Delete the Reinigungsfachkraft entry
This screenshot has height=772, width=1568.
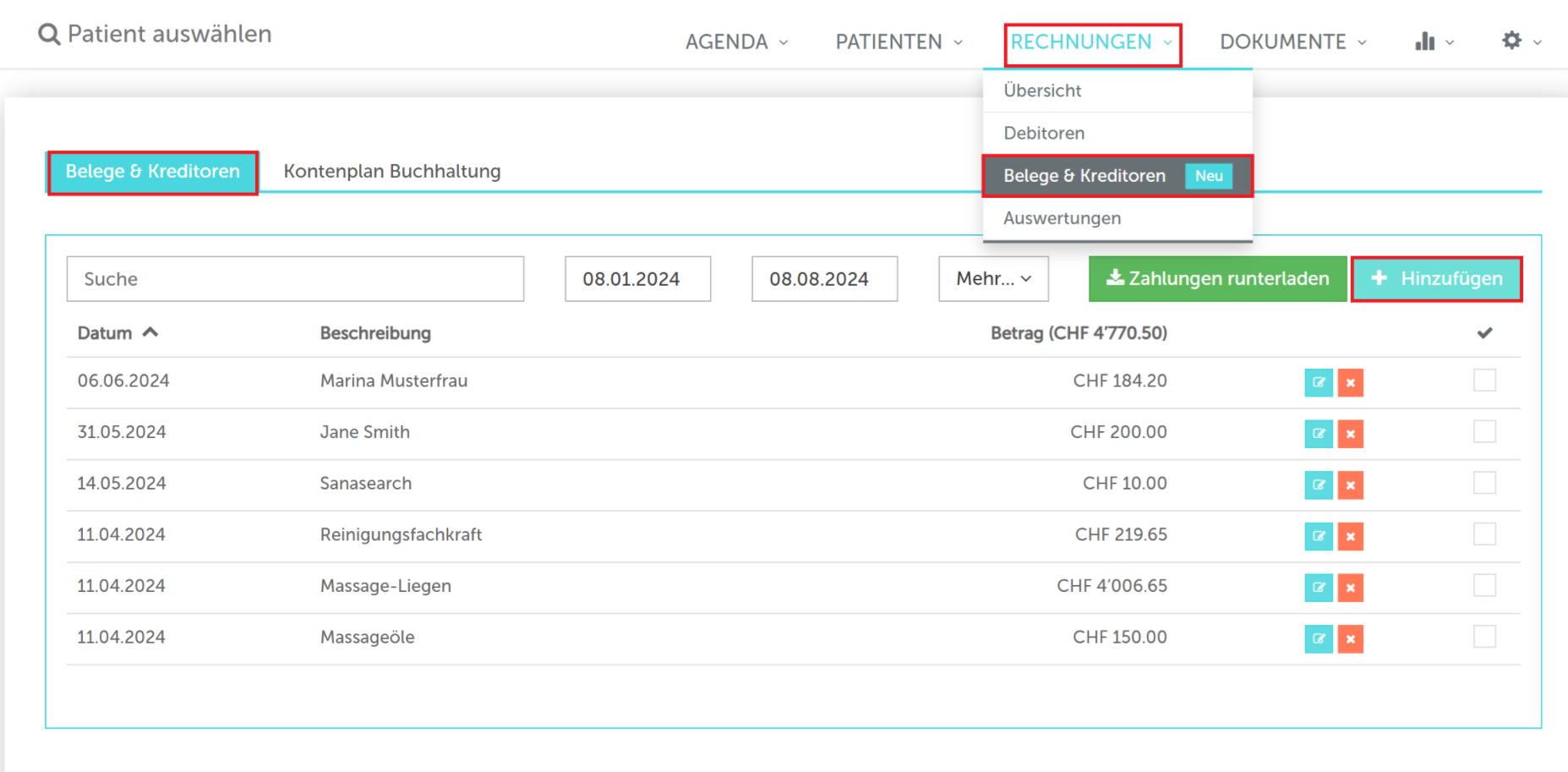[1351, 536]
